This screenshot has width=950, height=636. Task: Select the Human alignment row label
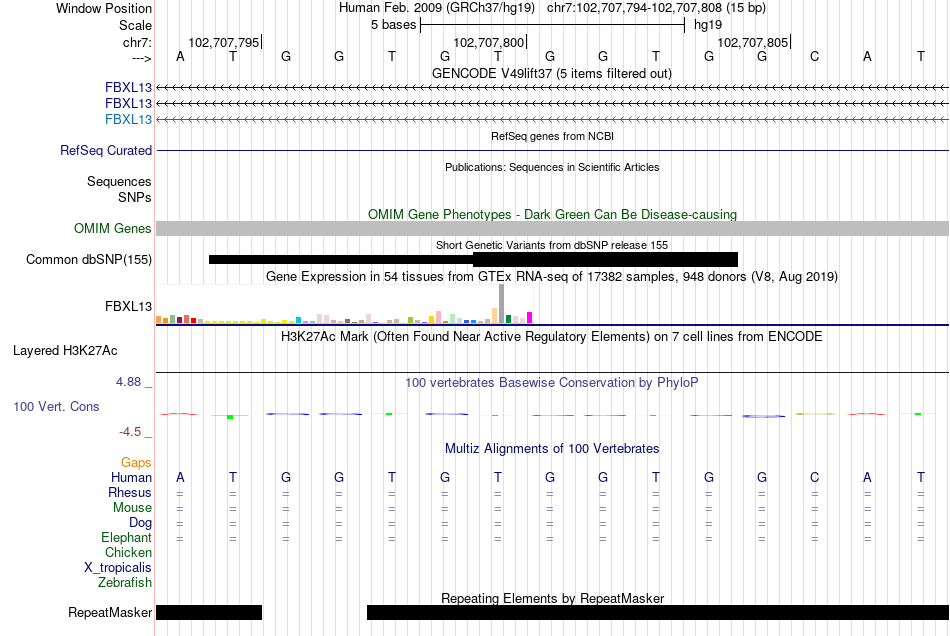click(x=131, y=478)
